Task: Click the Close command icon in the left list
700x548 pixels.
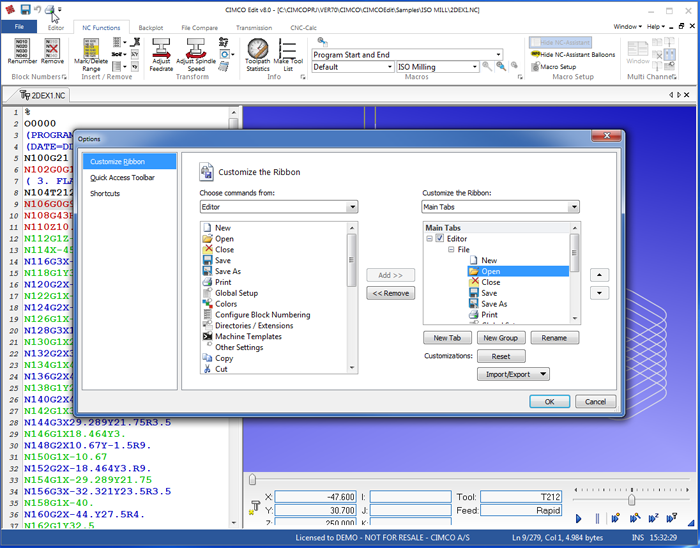Action: [x=208, y=249]
